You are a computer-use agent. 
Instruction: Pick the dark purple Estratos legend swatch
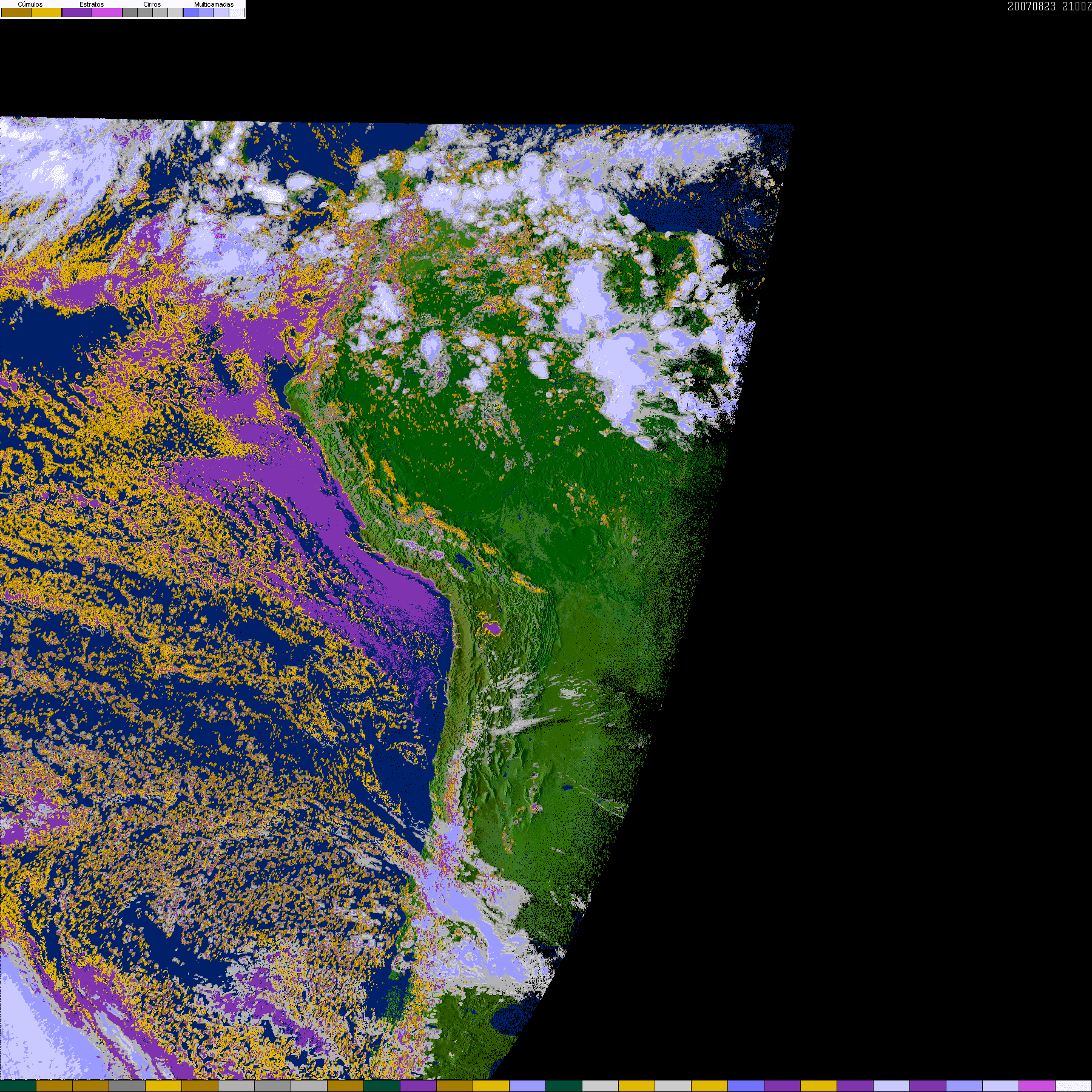point(77,12)
